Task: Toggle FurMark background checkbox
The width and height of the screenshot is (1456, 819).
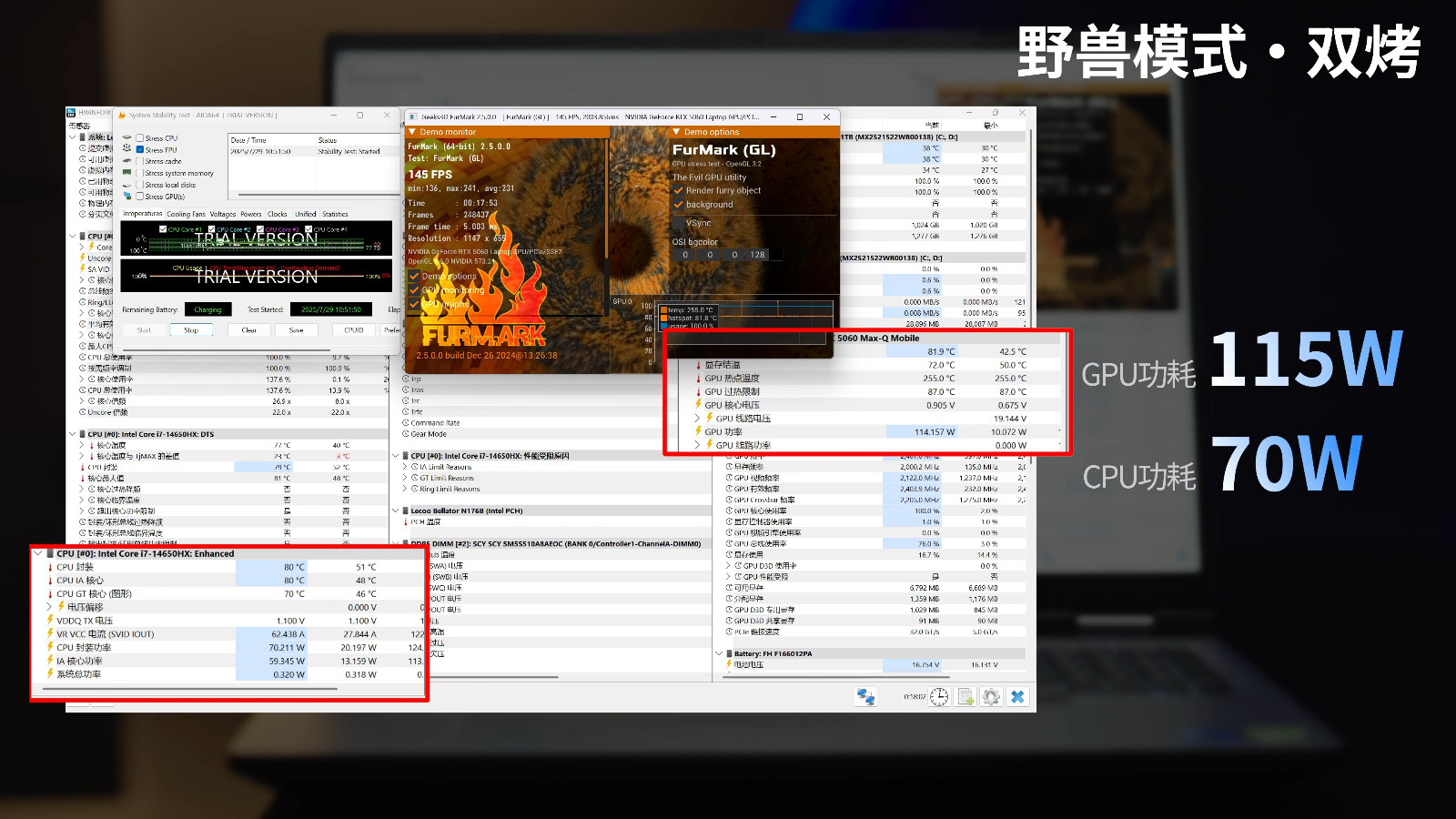Action: 678,205
